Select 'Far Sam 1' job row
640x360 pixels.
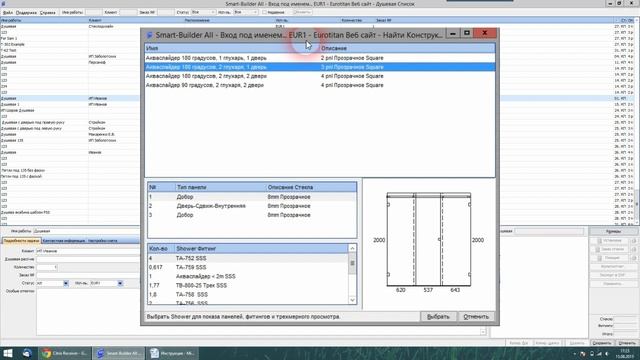coord(70,38)
